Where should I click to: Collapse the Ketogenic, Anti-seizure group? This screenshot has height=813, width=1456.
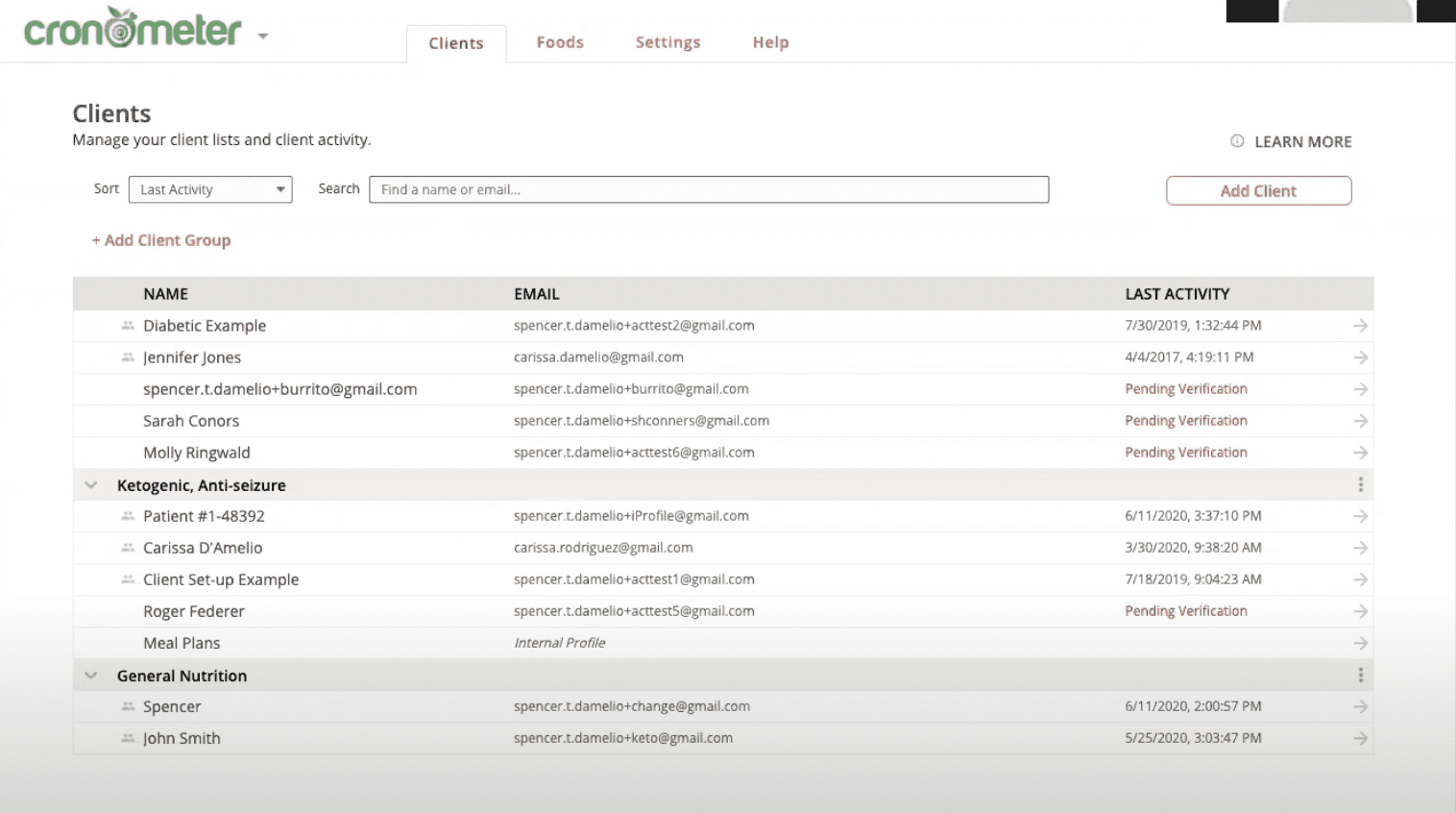pyautogui.click(x=91, y=485)
